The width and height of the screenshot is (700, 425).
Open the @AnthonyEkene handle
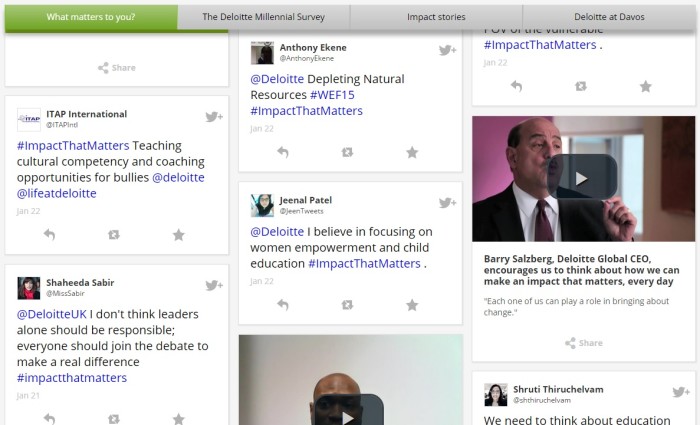[307, 58]
